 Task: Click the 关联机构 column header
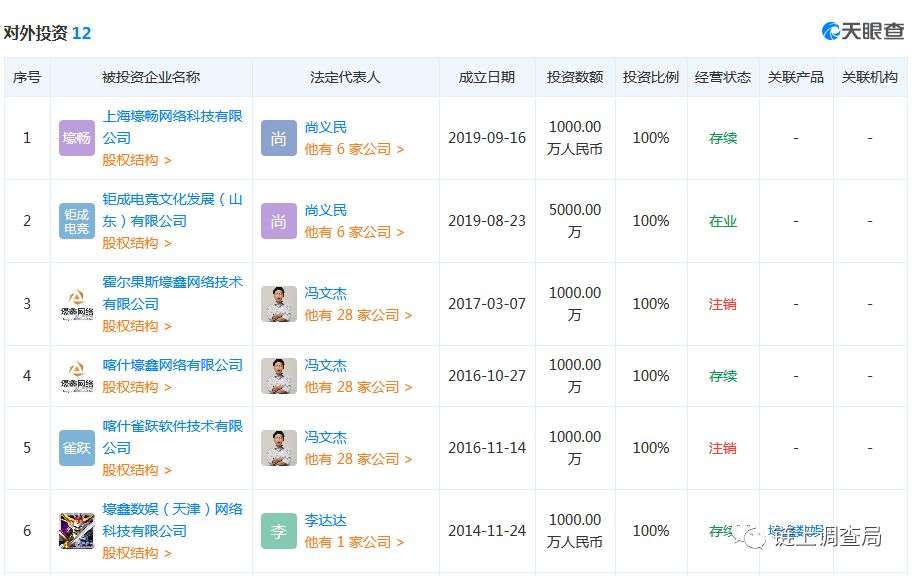tap(870, 77)
